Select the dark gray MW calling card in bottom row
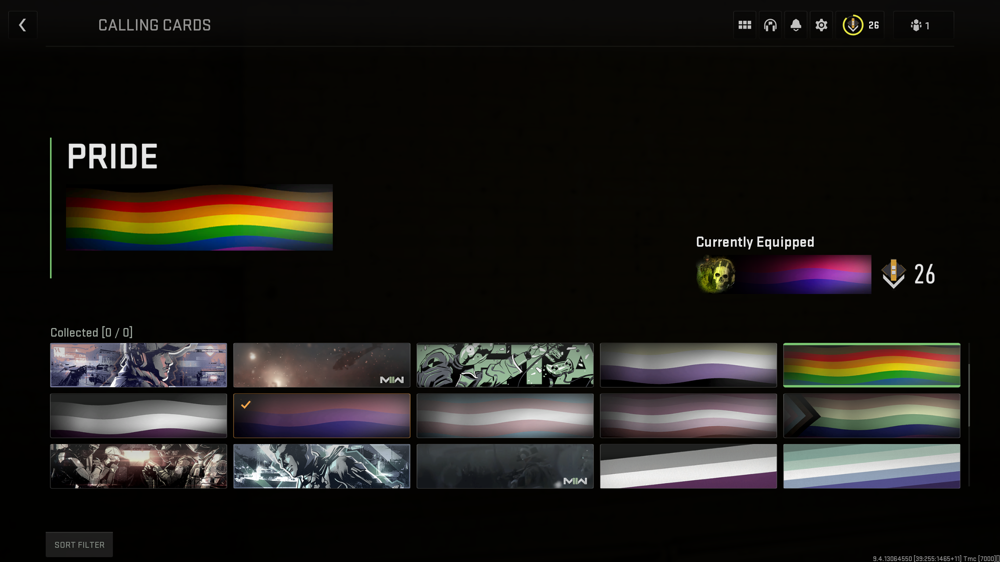 pos(505,466)
